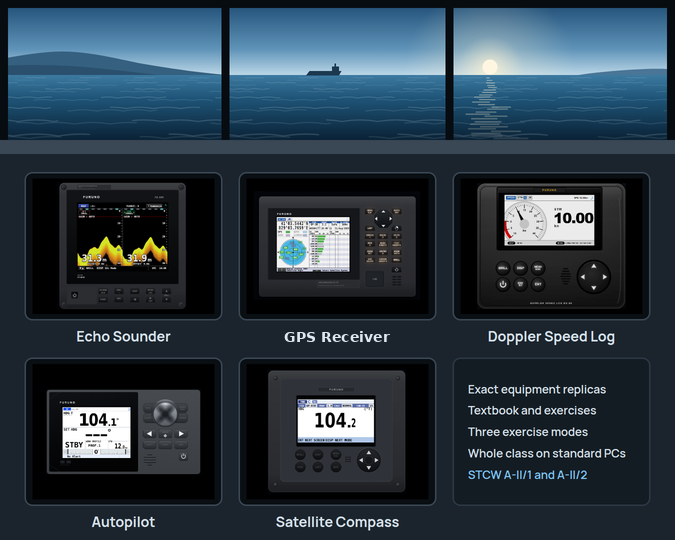
Task: Open the Doppler Speed Log equipment thumbnail
Action: point(551,246)
